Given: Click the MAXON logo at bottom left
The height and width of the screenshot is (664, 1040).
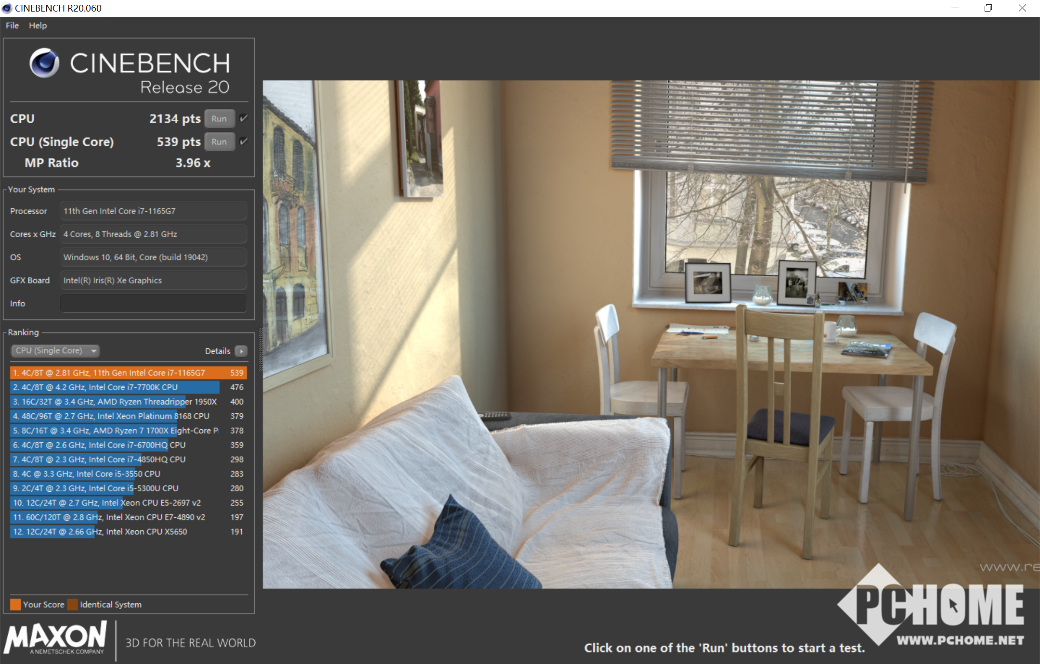Looking at the screenshot, I should pyautogui.click(x=56, y=638).
